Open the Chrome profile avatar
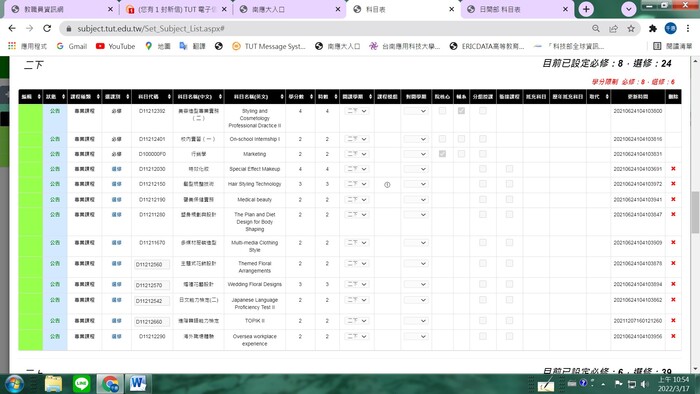 pos(671,29)
